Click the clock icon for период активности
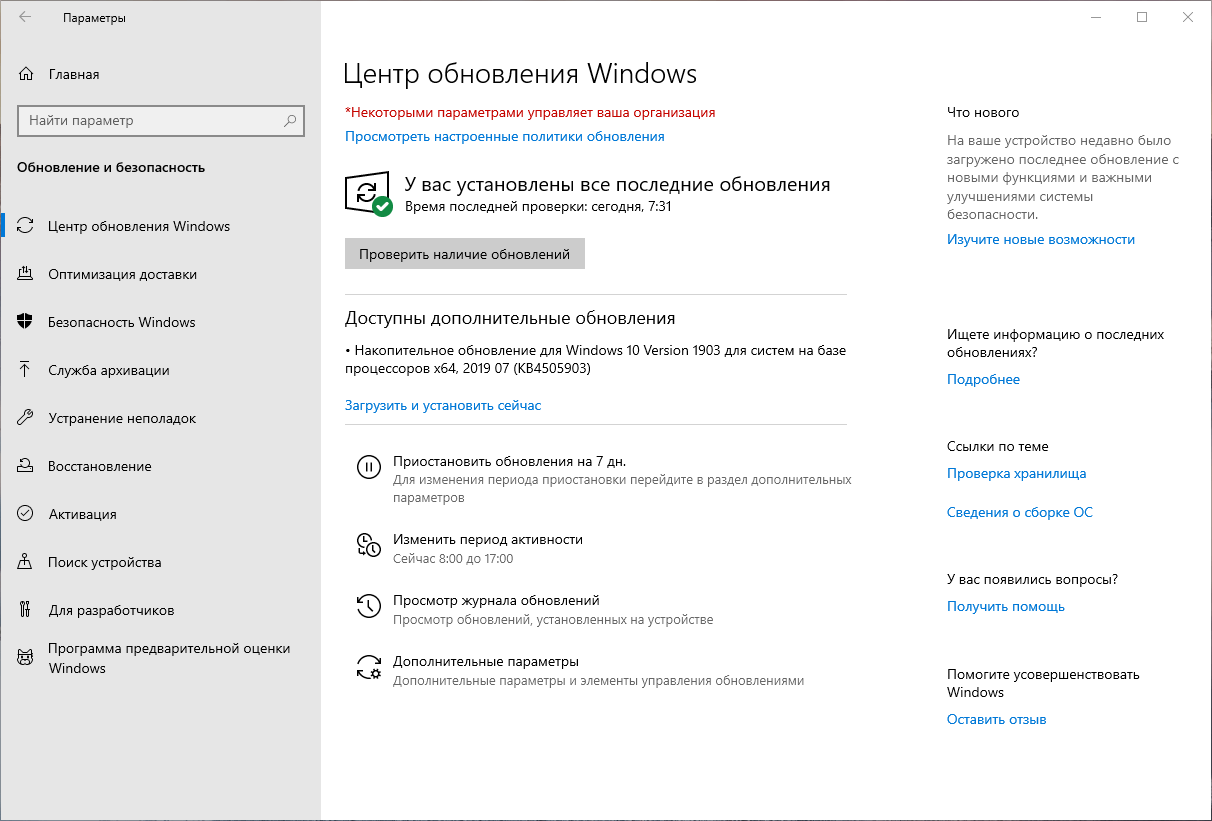 point(367,545)
